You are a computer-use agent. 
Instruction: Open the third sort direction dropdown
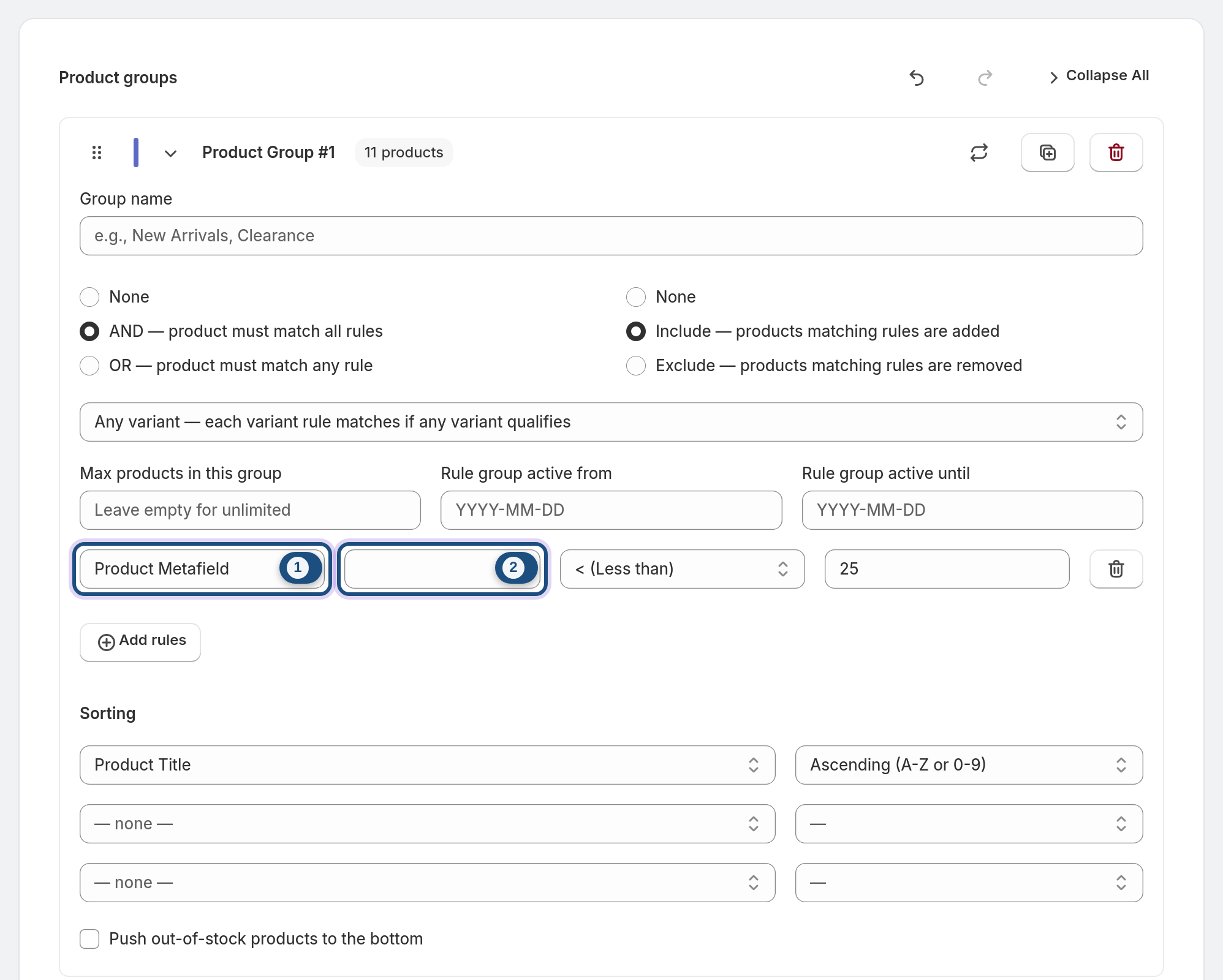tap(969, 883)
